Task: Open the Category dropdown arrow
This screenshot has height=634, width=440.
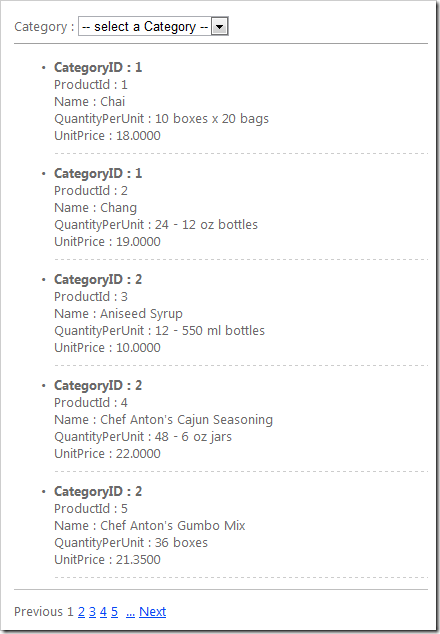Action: [220, 27]
